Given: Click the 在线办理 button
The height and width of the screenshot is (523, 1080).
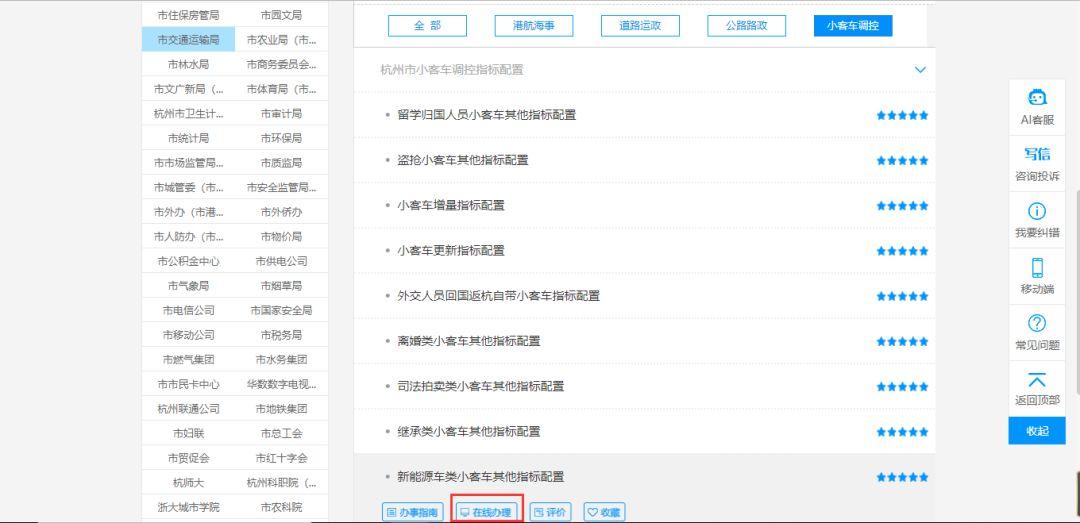Looking at the screenshot, I should click(486, 512).
